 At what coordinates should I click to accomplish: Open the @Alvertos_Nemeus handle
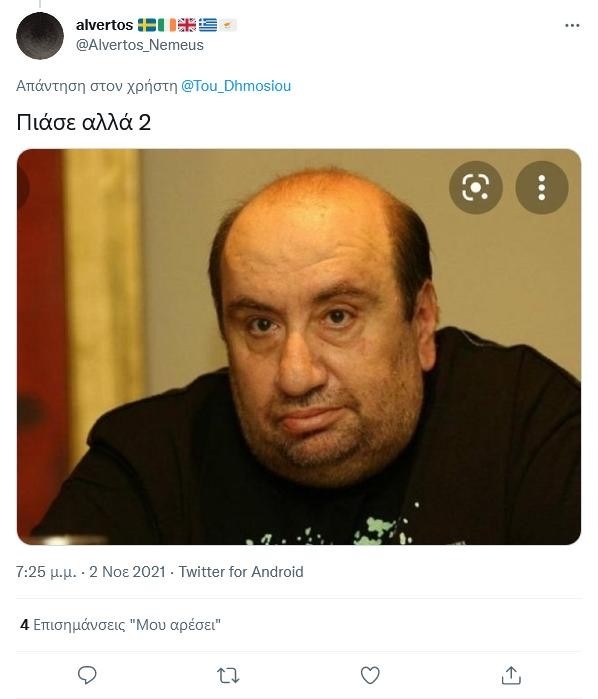coord(140,45)
